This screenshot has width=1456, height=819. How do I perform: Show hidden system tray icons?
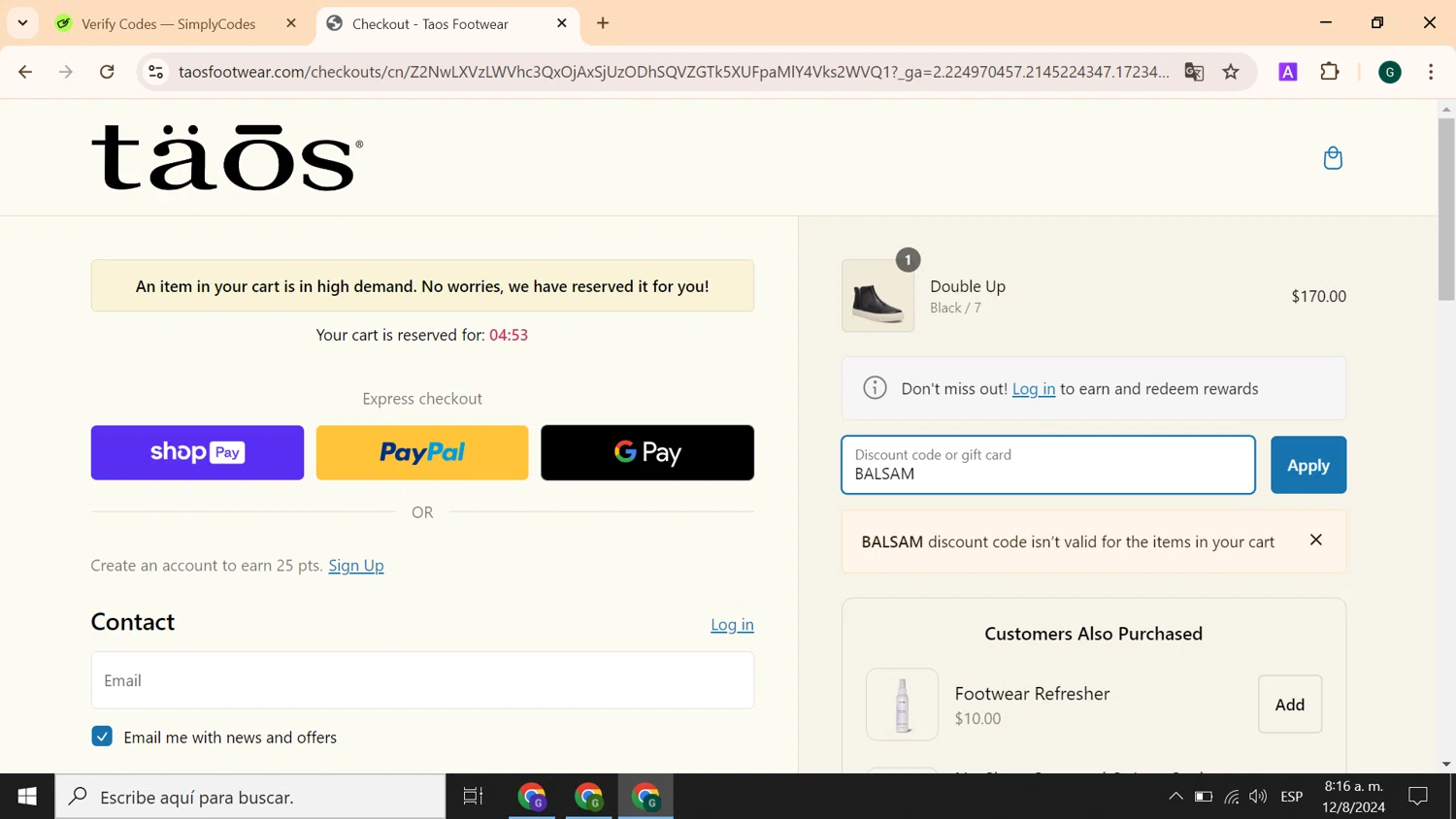click(1175, 797)
